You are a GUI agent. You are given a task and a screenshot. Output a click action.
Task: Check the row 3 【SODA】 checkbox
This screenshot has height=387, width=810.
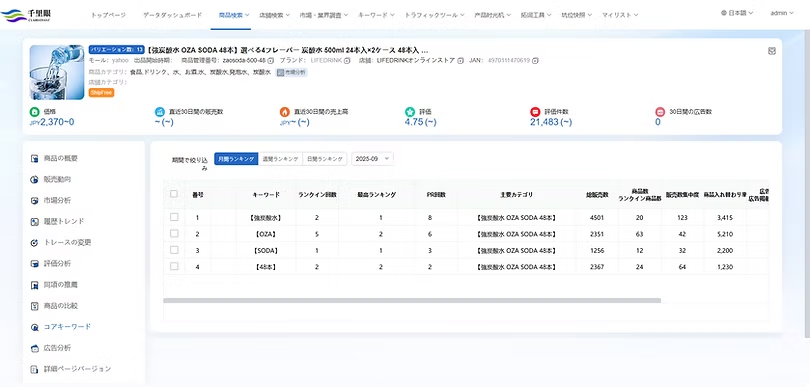[174, 250]
